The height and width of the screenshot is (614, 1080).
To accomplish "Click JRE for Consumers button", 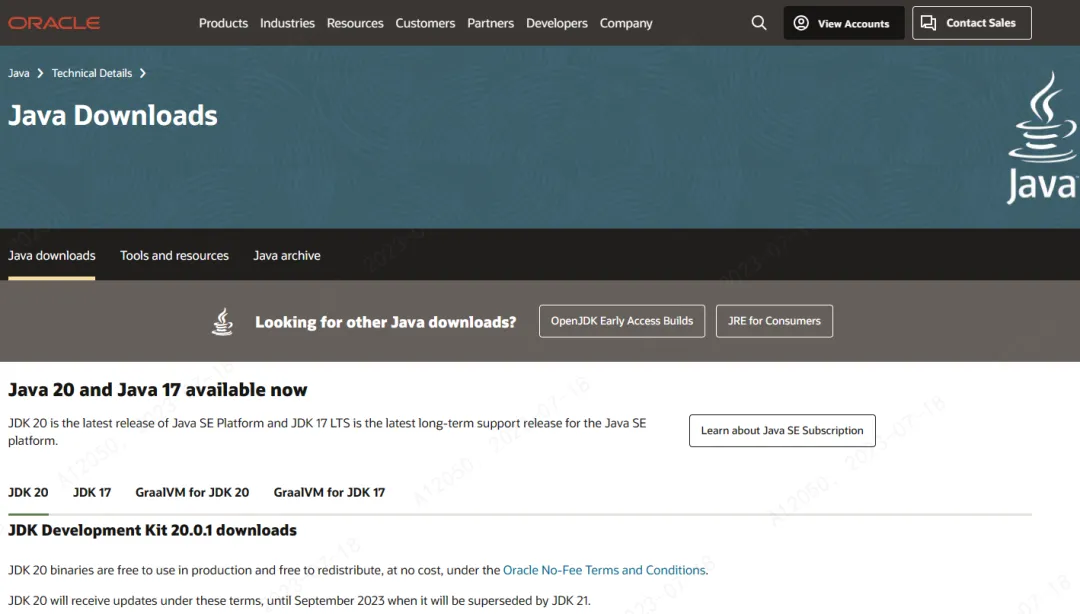I will tap(774, 321).
